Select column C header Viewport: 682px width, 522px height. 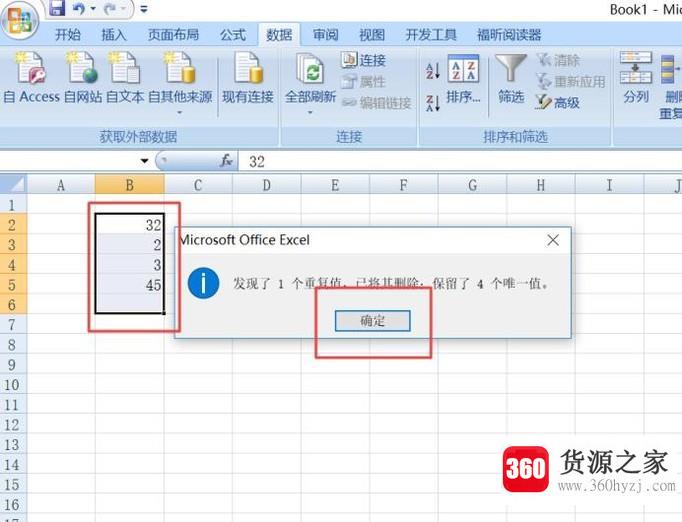198,185
